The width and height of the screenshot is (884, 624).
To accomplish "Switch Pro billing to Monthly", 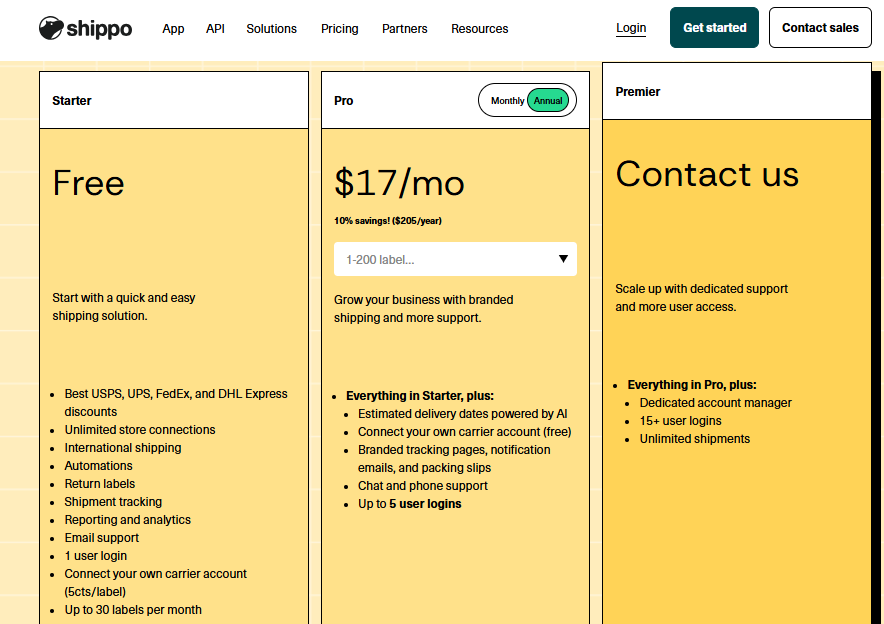I will click(x=507, y=101).
